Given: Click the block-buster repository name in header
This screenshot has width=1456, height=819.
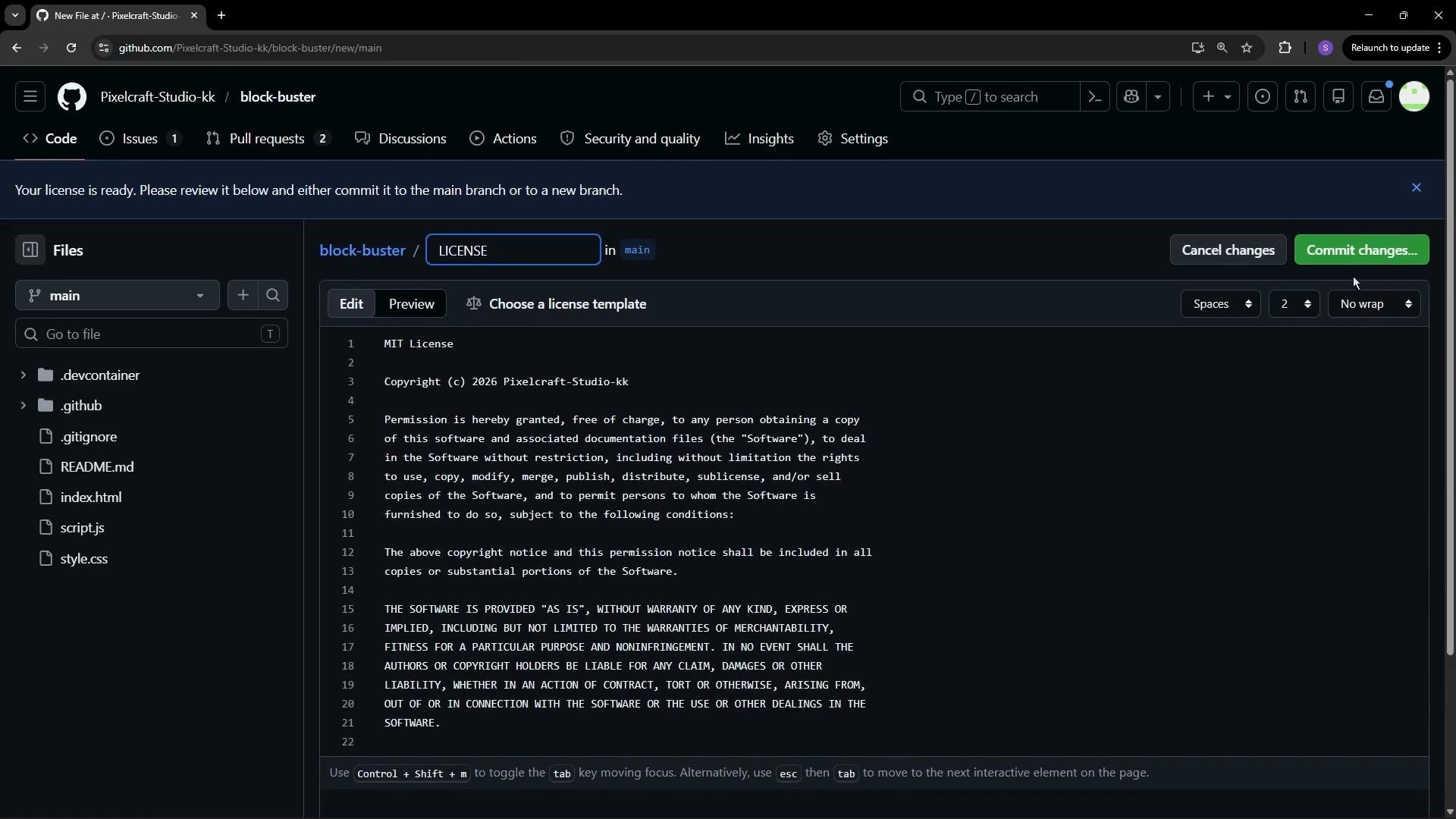Looking at the screenshot, I should tap(278, 97).
